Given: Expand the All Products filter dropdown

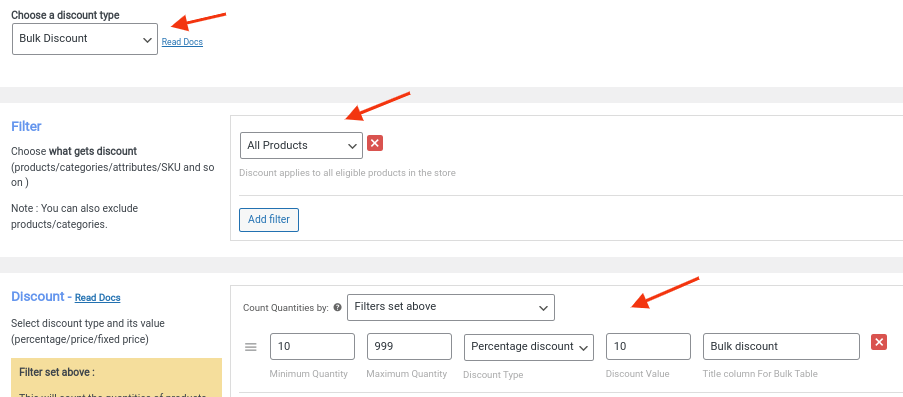Looking at the screenshot, I should click(301, 146).
